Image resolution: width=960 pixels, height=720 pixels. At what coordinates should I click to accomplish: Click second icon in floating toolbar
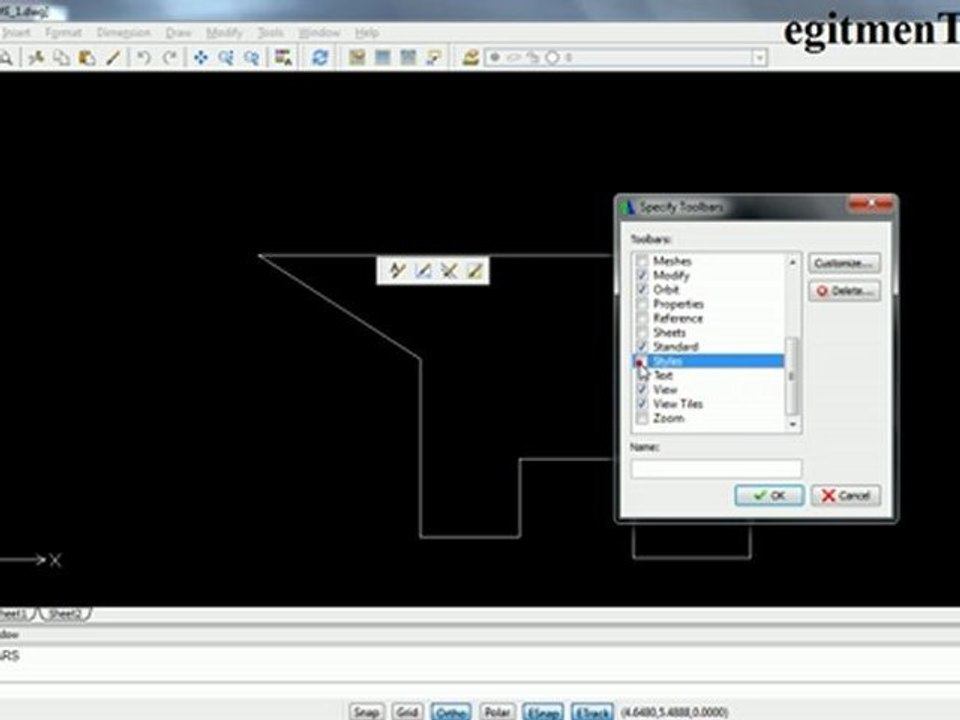pos(423,270)
